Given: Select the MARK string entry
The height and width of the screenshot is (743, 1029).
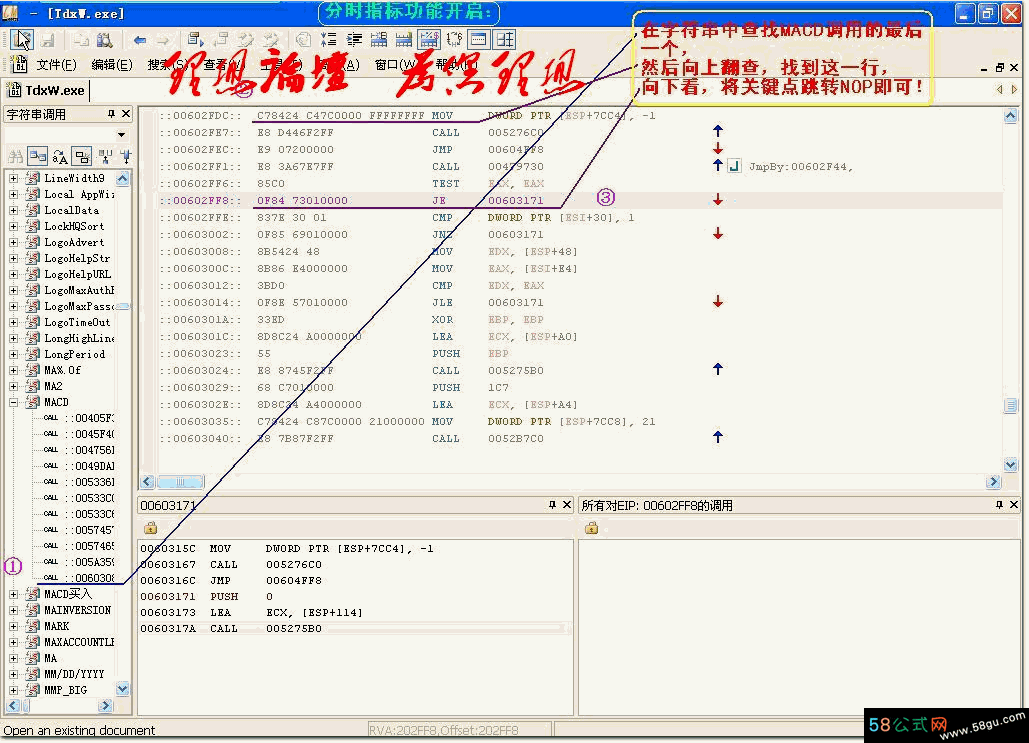Looking at the screenshot, I should [56, 626].
